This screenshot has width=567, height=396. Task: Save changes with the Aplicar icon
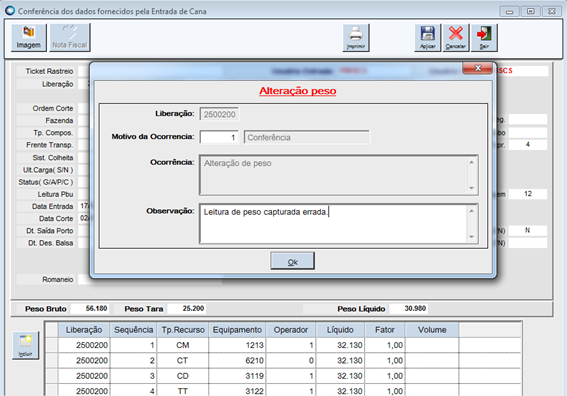coord(427,38)
